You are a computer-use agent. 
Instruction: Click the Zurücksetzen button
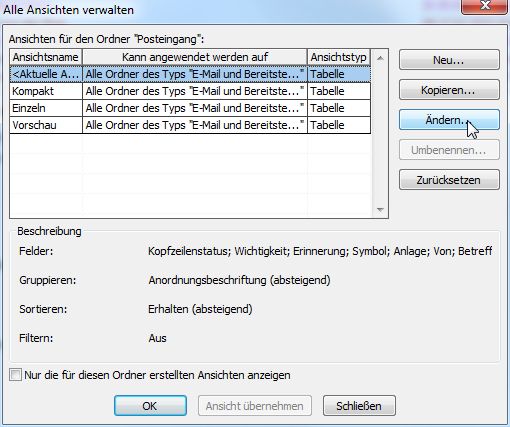click(449, 180)
